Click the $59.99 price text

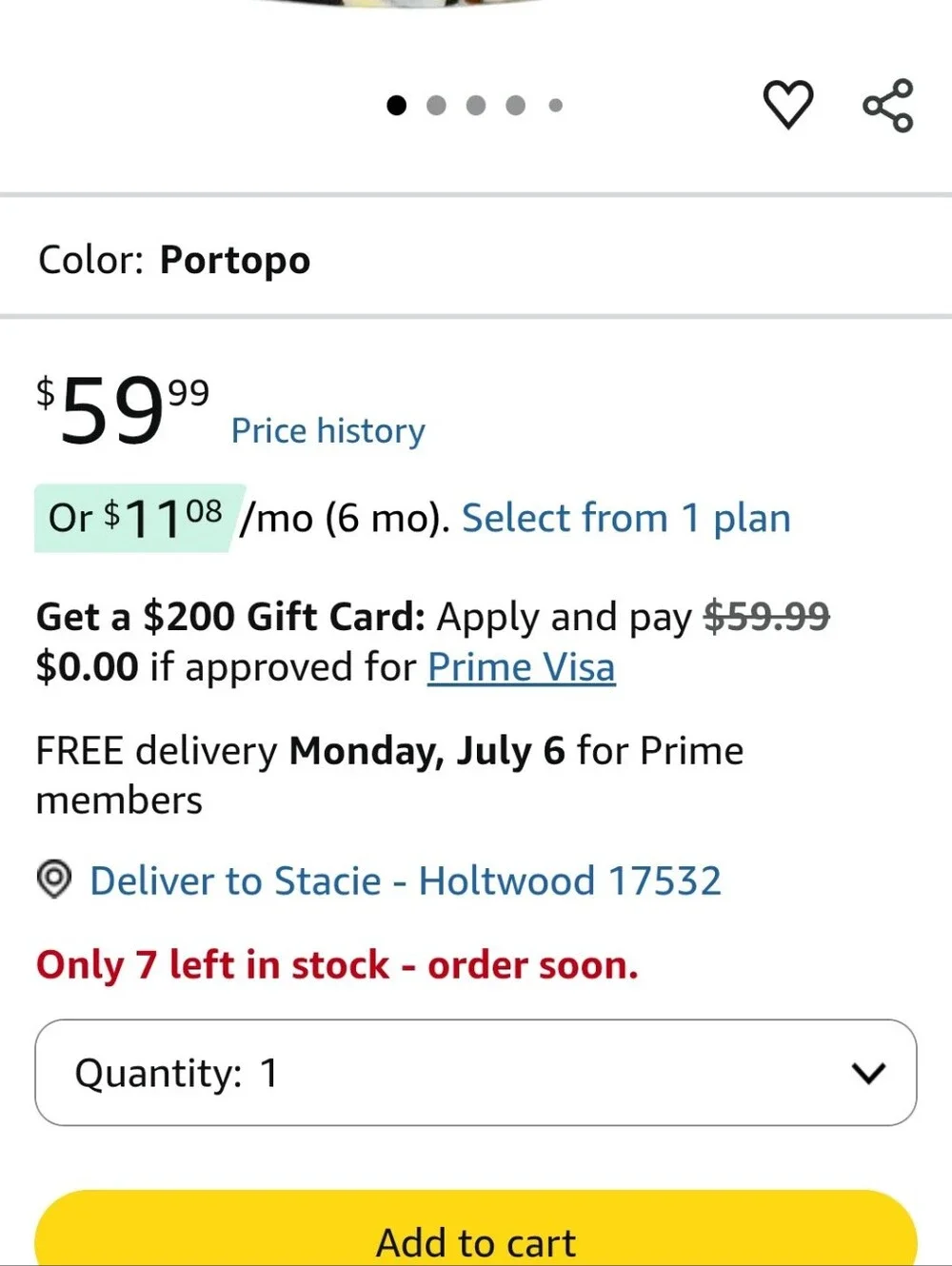click(123, 409)
